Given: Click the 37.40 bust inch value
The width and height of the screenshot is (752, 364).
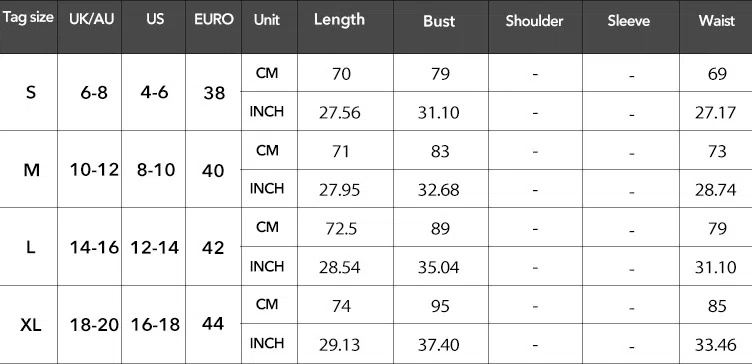Looking at the screenshot, I should pyautogui.click(x=438, y=344).
